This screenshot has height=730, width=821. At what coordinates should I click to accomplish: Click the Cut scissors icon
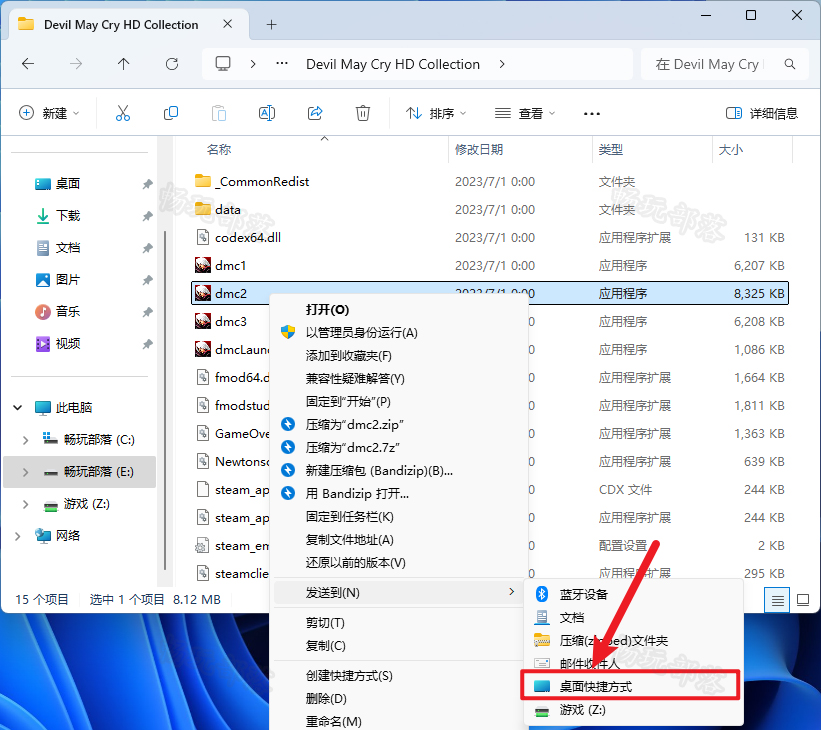pyautogui.click(x=123, y=113)
